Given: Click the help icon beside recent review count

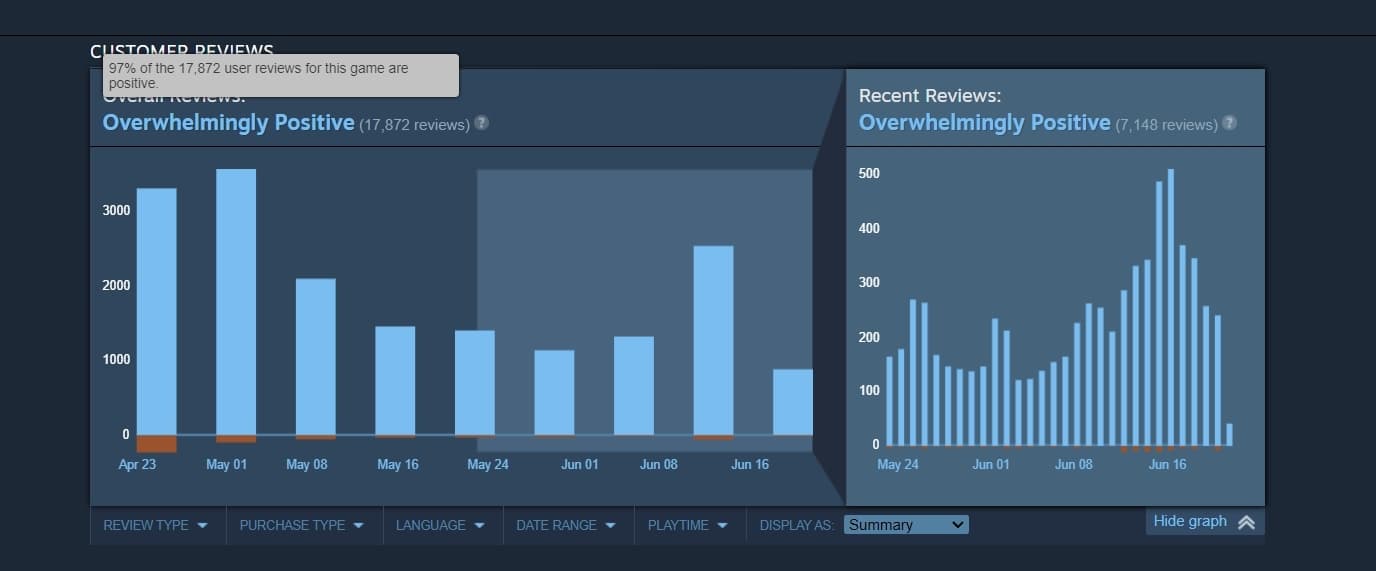Looking at the screenshot, I should pos(1229,123).
